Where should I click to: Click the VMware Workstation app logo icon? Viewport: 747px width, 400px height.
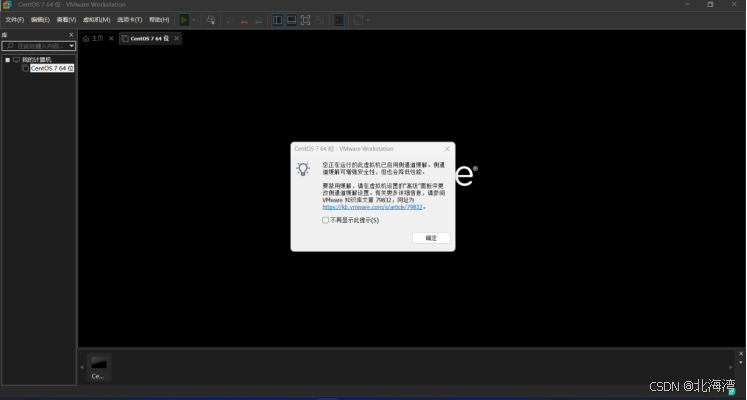pyautogui.click(x=7, y=5)
